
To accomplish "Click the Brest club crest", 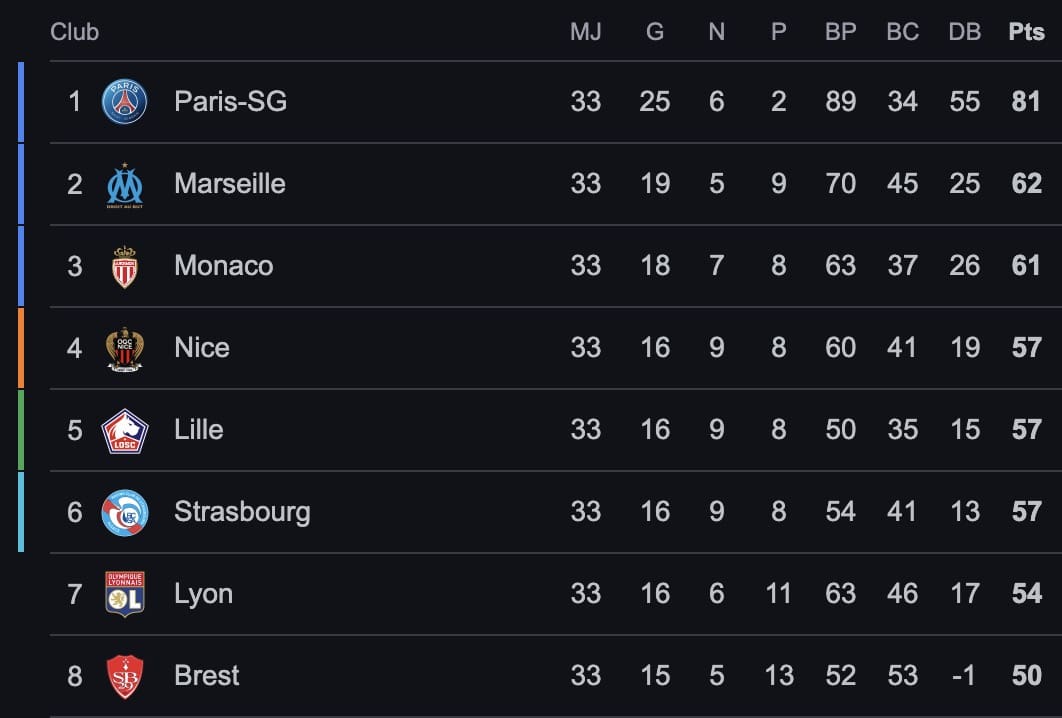I will [x=125, y=676].
